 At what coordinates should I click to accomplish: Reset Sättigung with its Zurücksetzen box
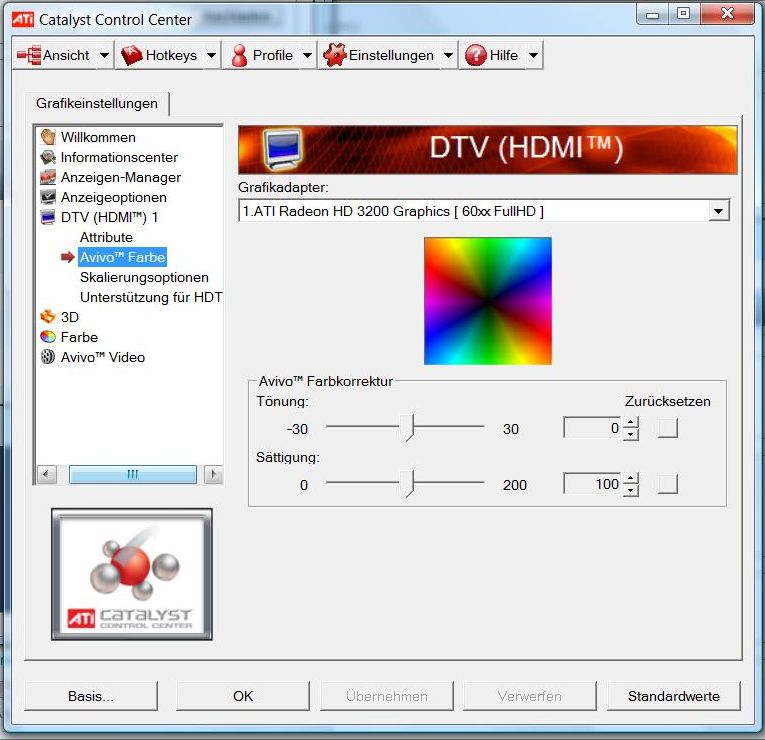tap(667, 484)
